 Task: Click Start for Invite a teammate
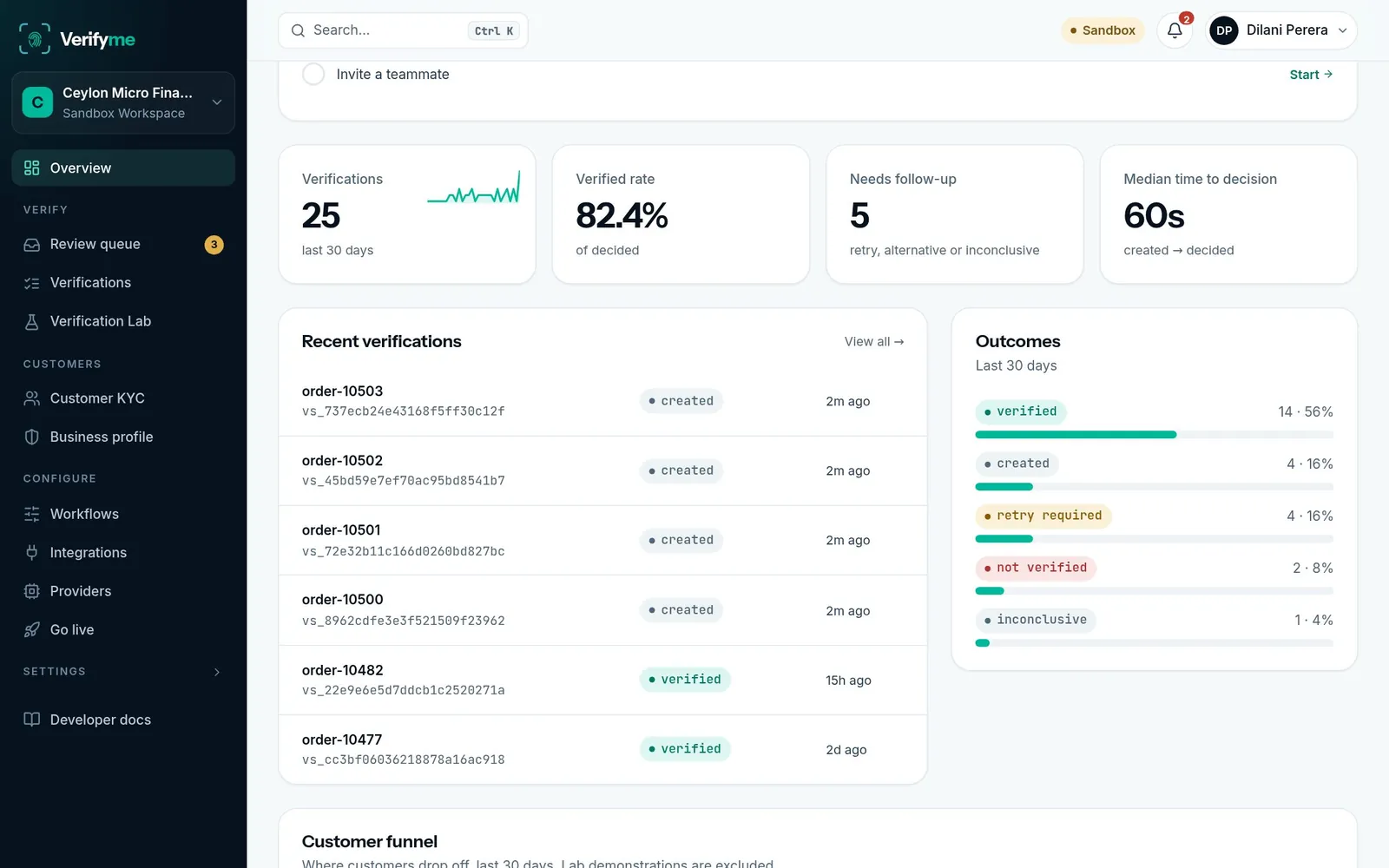coord(1311,75)
